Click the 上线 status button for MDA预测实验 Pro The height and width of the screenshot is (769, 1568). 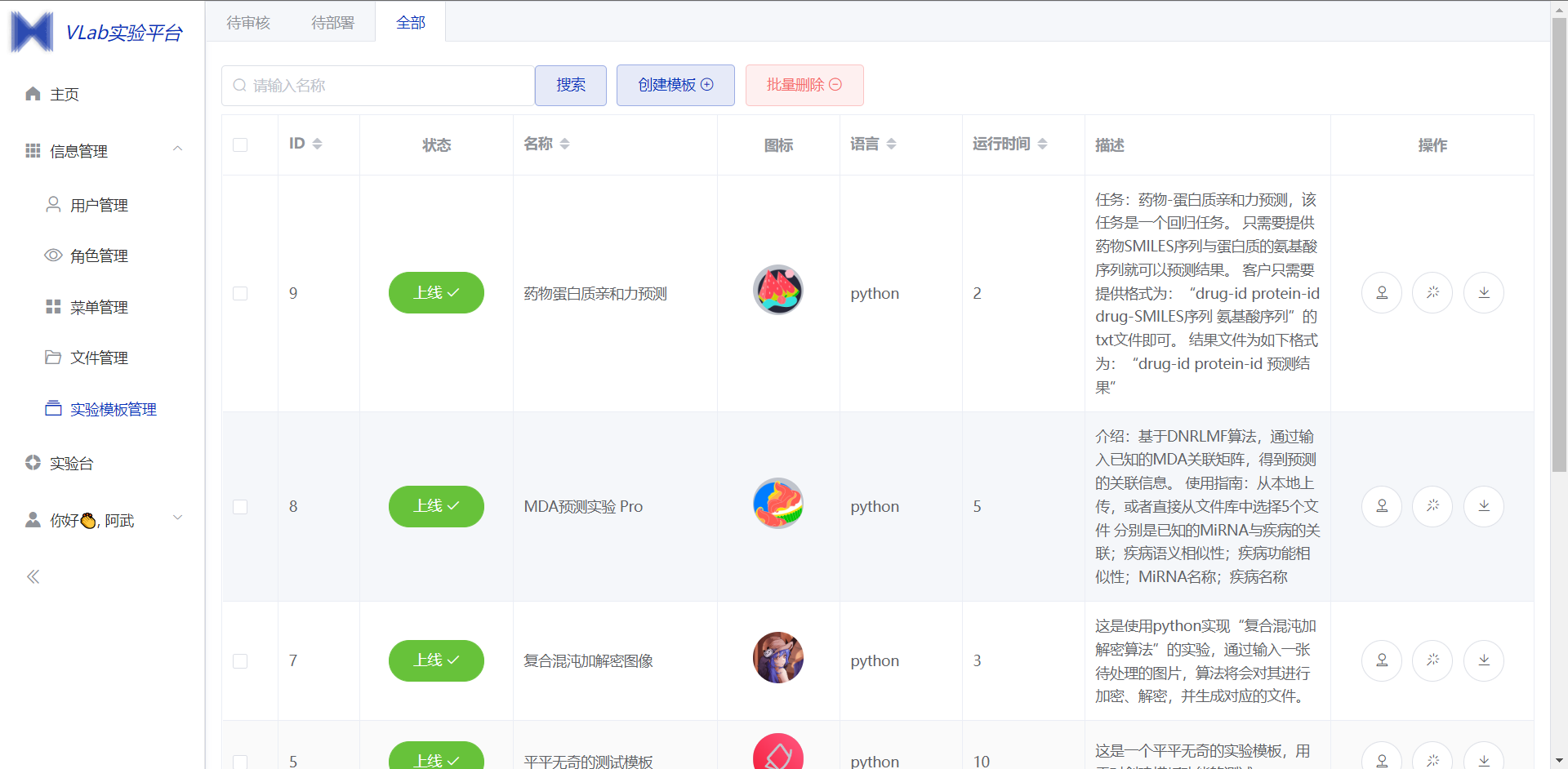[x=436, y=506]
